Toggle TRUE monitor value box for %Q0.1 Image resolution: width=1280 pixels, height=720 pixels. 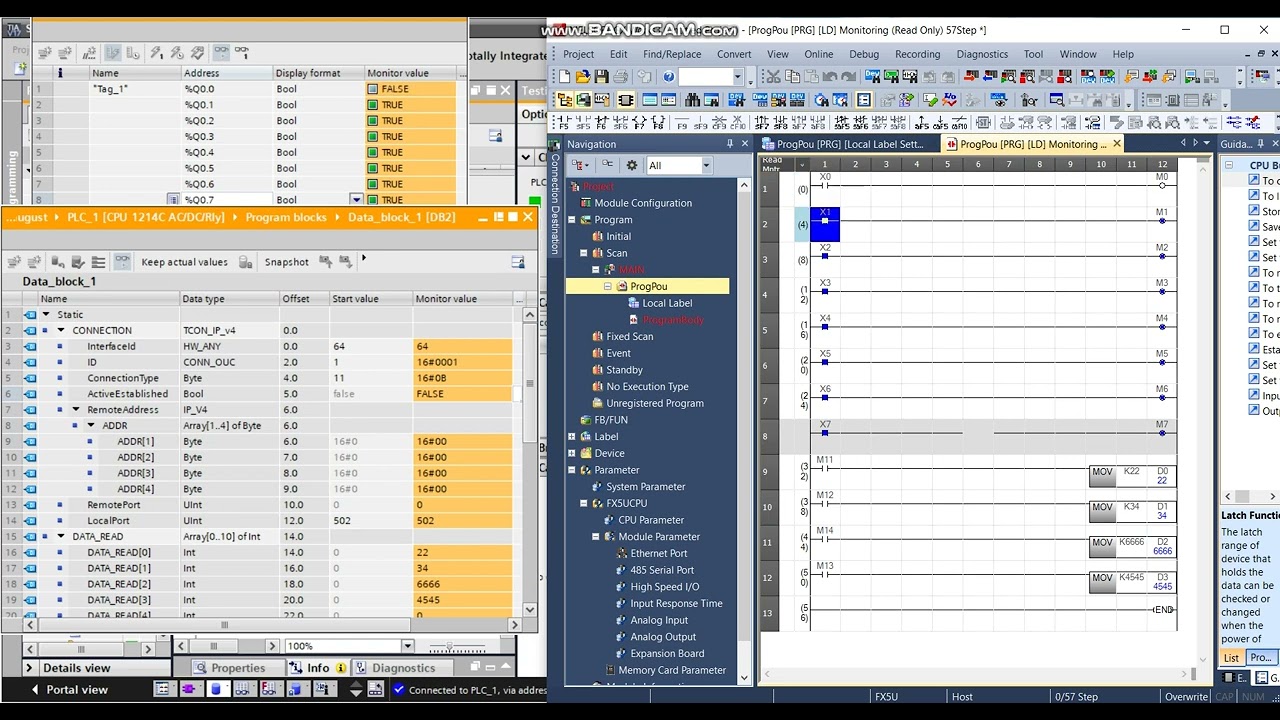pyautogui.click(x=374, y=105)
